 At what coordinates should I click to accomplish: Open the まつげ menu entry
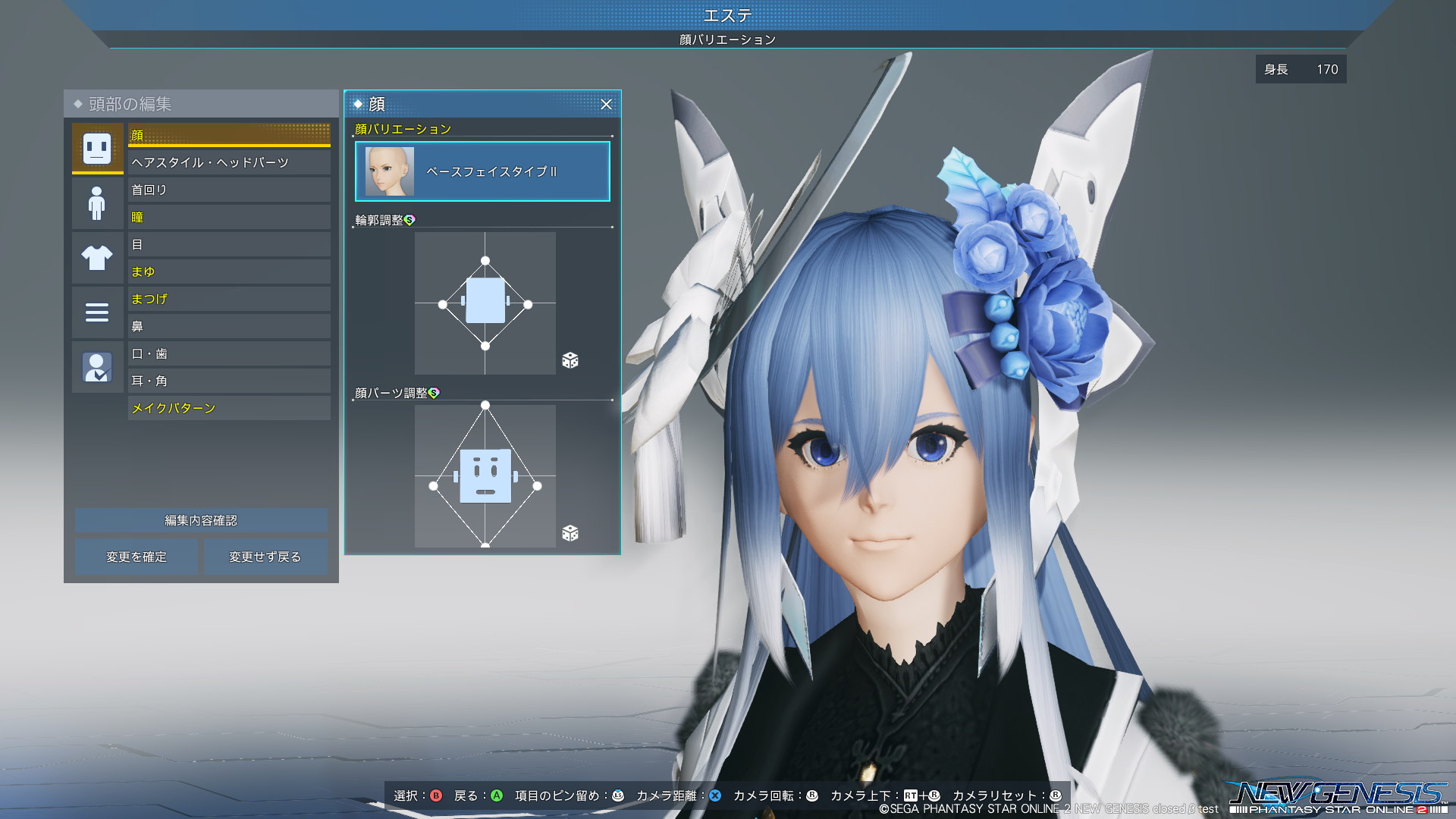pyautogui.click(x=229, y=299)
